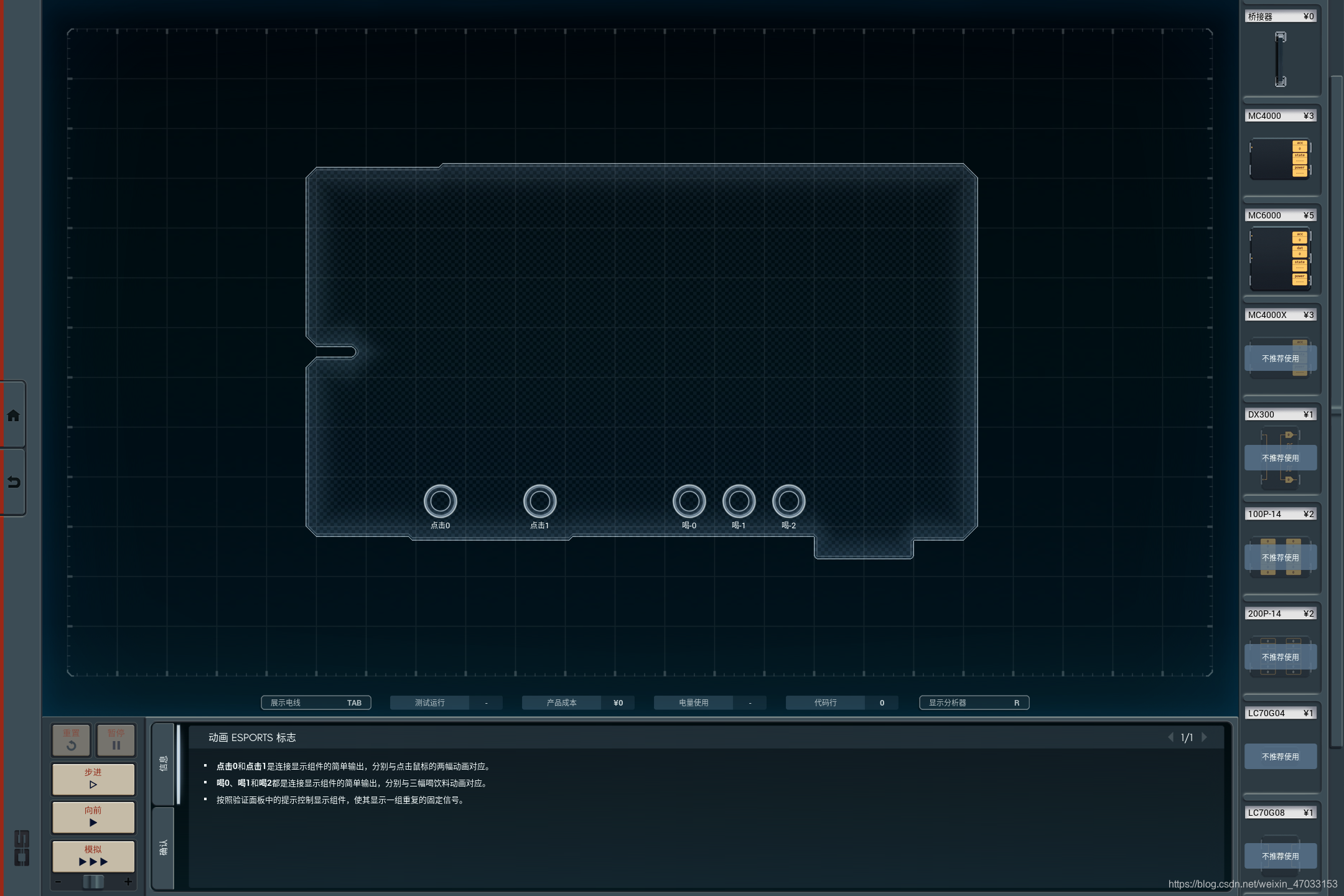Click the plus button to increase simulation speed

pyautogui.click(x=128, y=882)
